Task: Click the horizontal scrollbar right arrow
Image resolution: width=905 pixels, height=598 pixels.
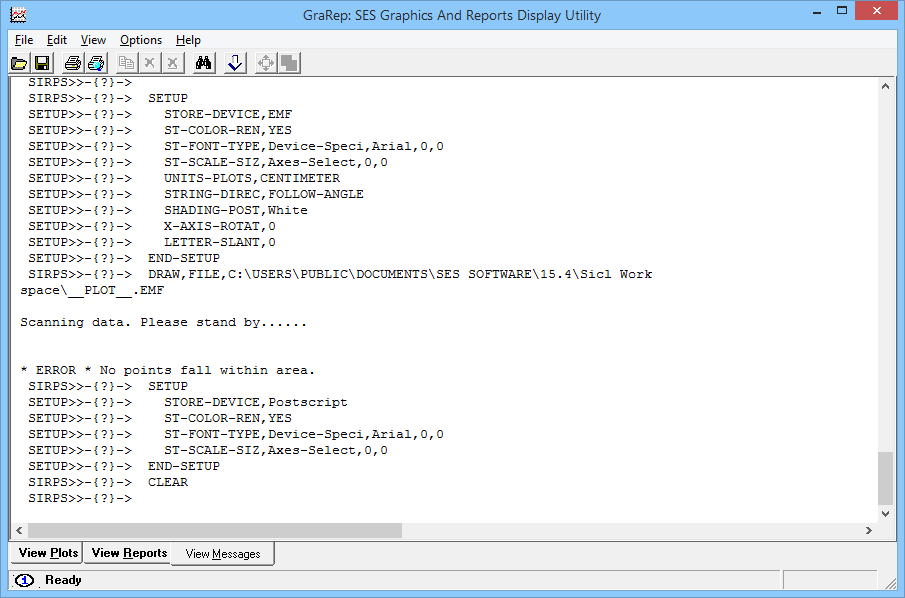Action: 869,530
